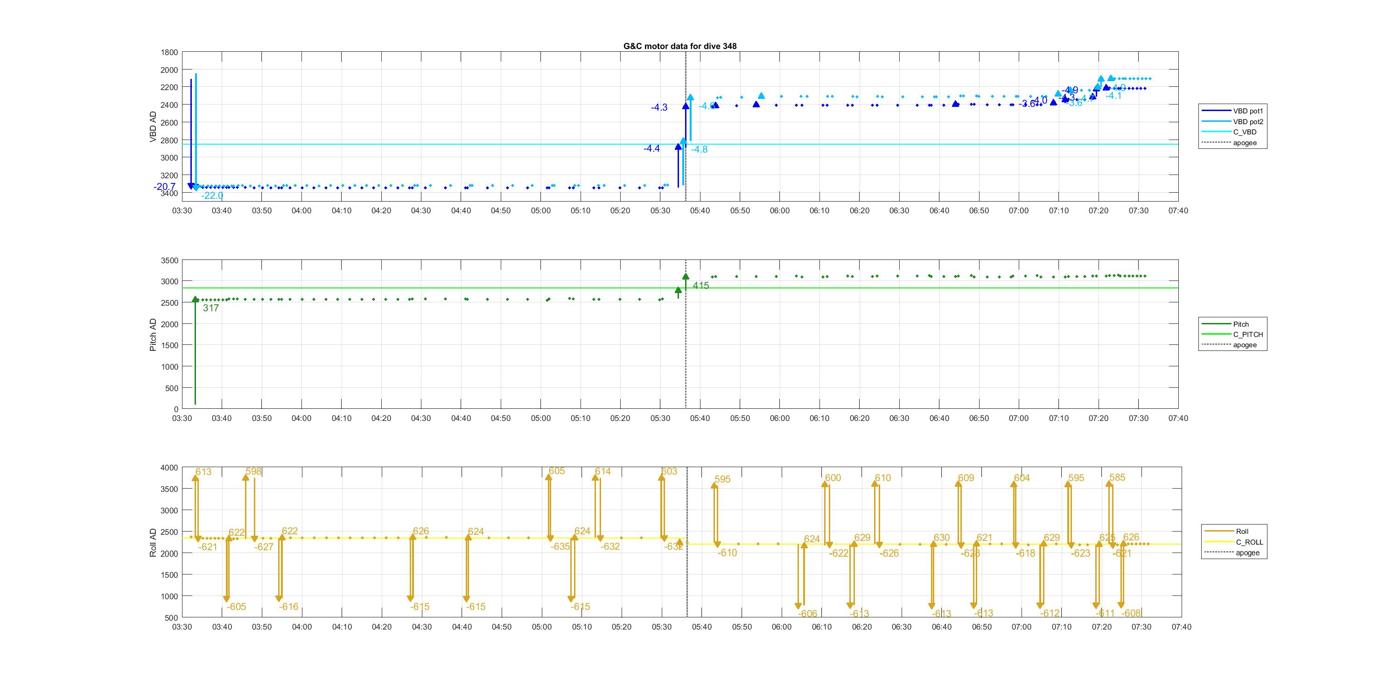Click the "2800" tick on the VBD y-axis
1400x693 pixels.
(x=169, y=140)
